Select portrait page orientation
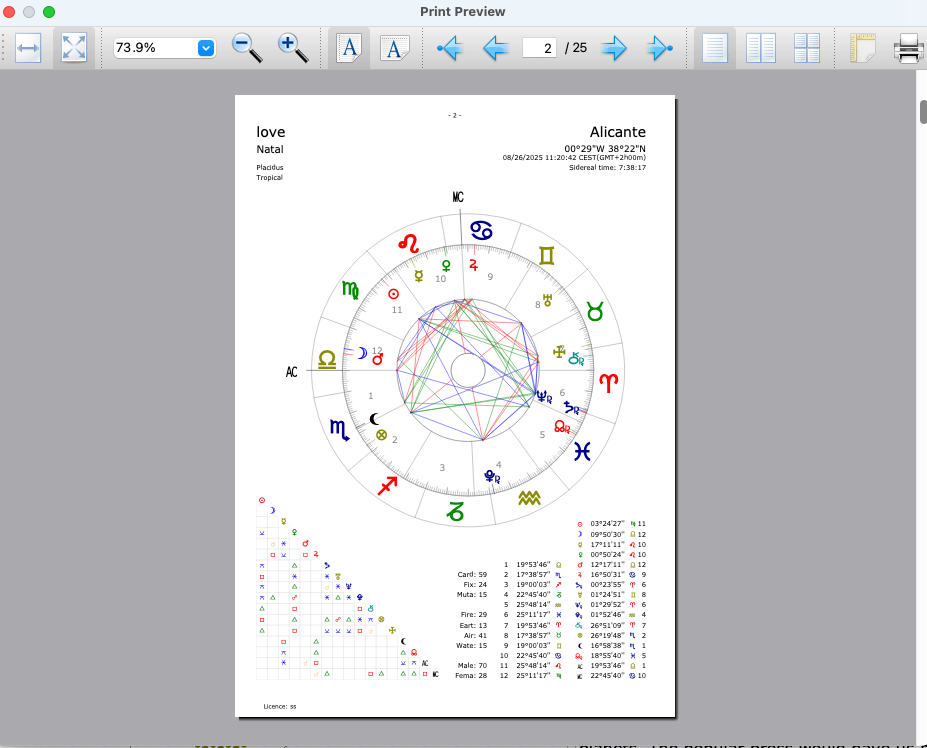Viewport: 927px width, 748px height. tap(349, 47)
